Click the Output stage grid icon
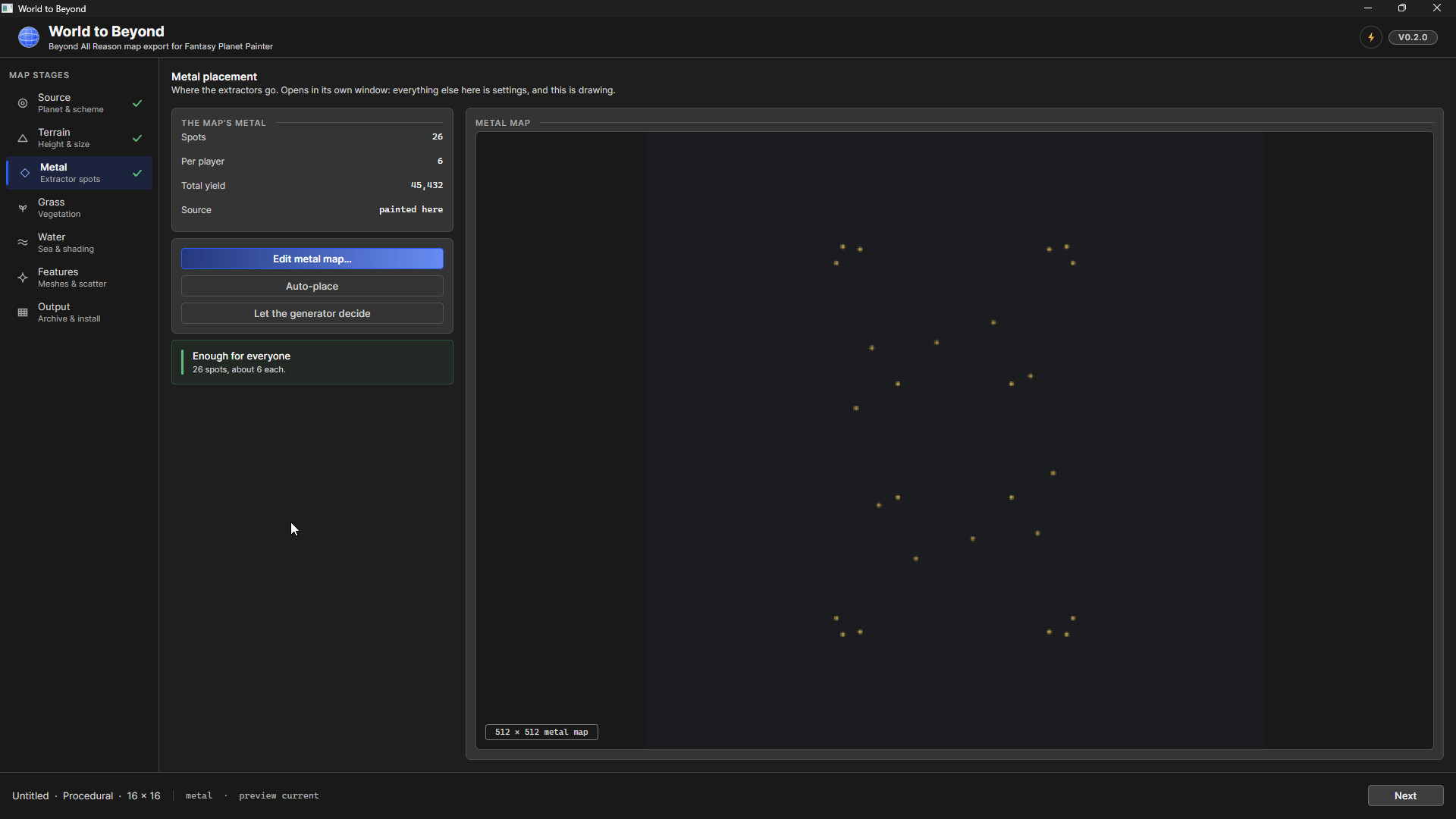Image resolution: width=1456 pixels, height=819 pixels. pos(23,312)
